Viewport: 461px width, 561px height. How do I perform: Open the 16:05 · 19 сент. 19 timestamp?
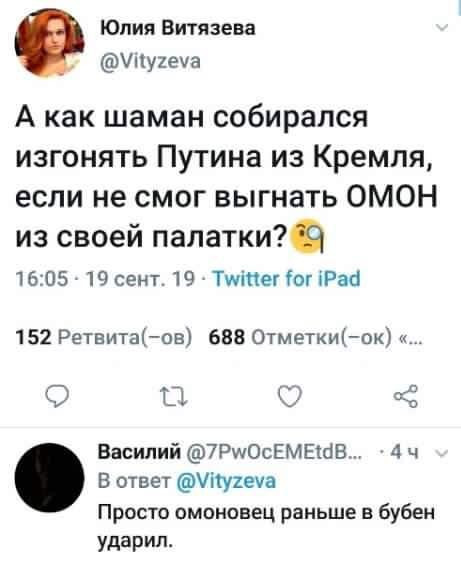[x=106, y=279]
